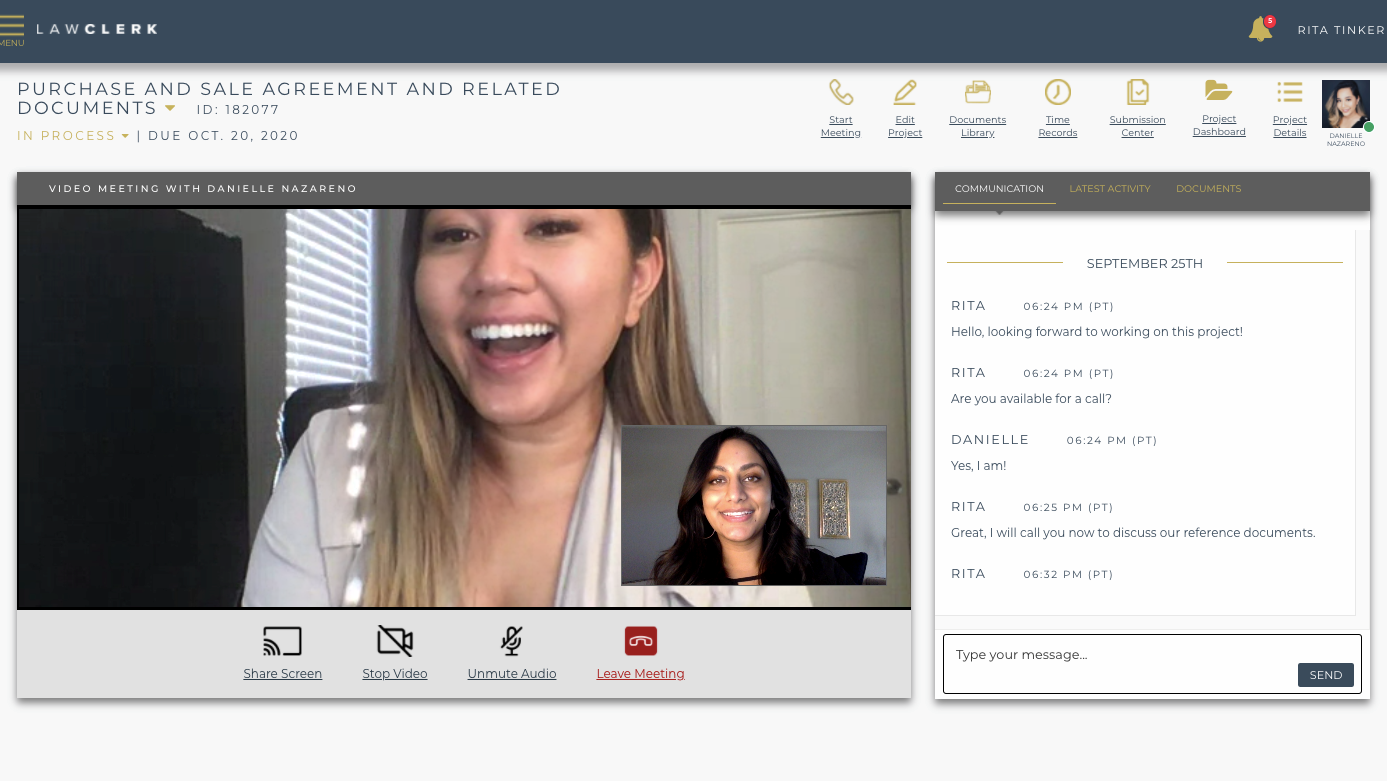Image resolution: width=1387 pixels, height=781 pixels.
Task: Switch to the Documents tab
Action: click(x=1208, y=189)
